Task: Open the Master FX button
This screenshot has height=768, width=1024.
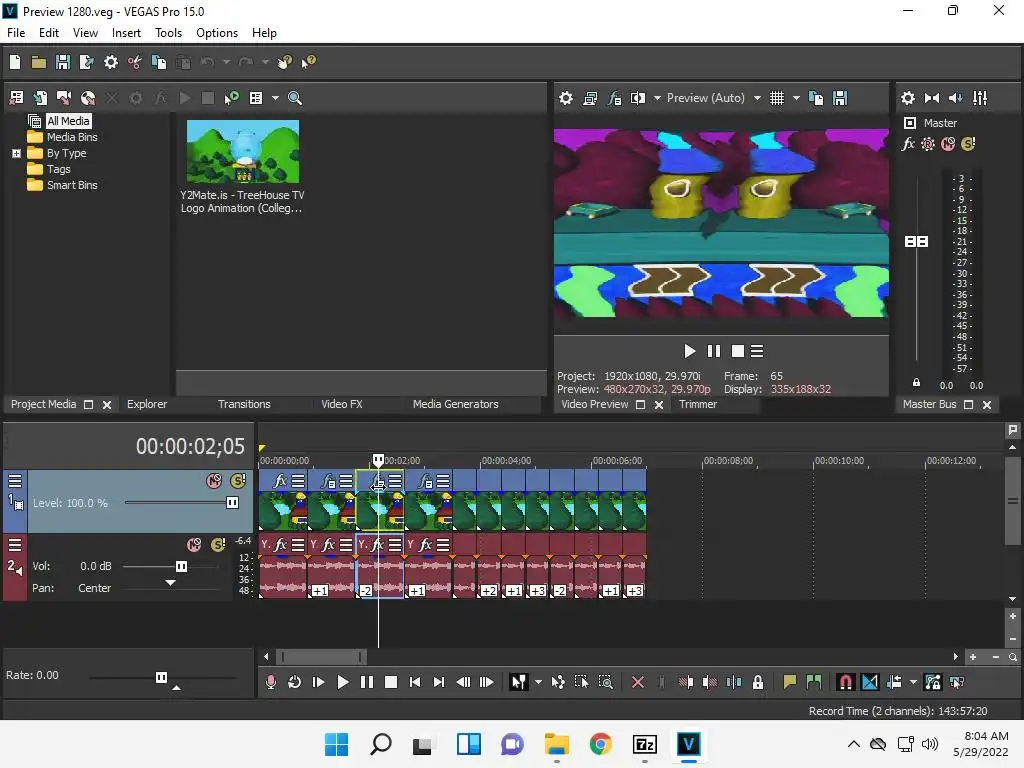Action: click(908, 144)
